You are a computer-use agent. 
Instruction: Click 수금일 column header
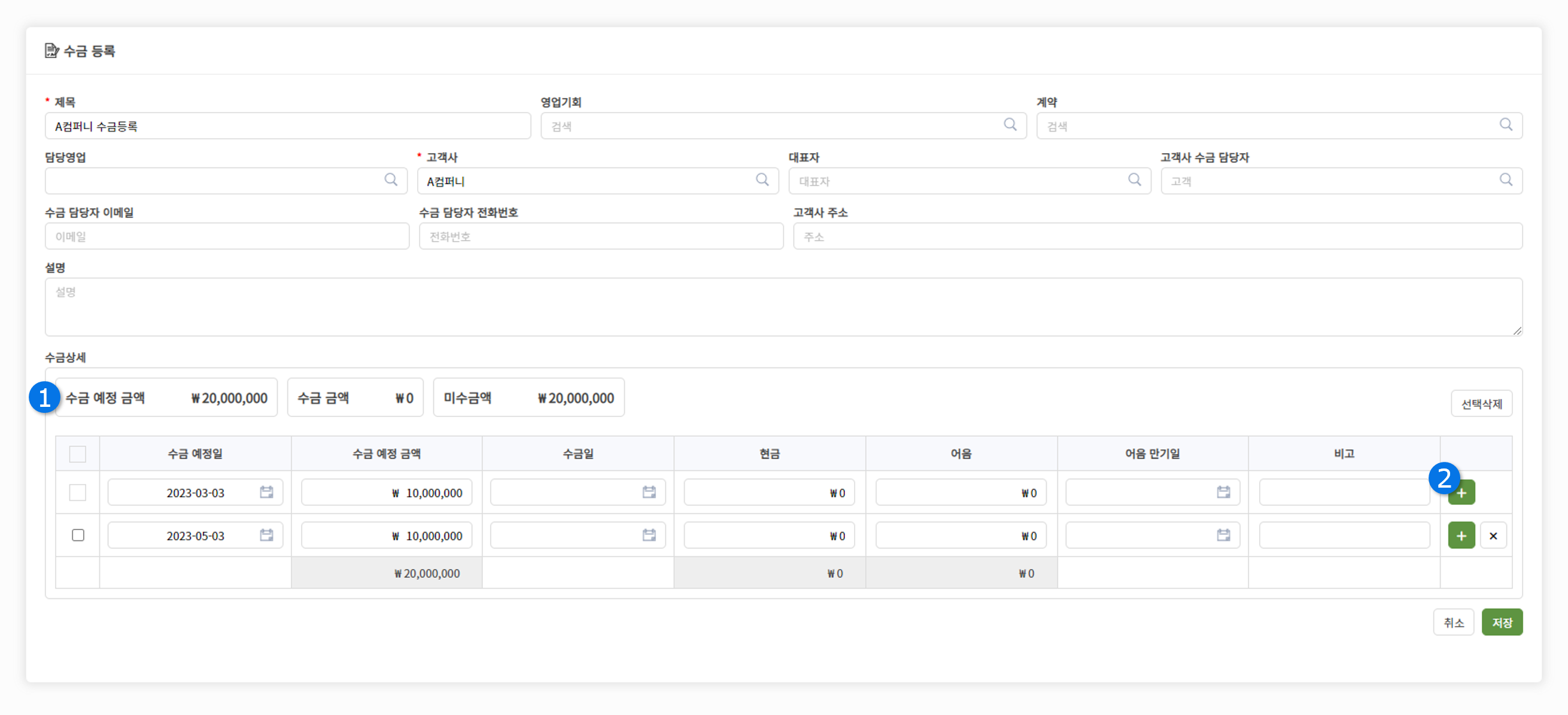pos(578,454)
